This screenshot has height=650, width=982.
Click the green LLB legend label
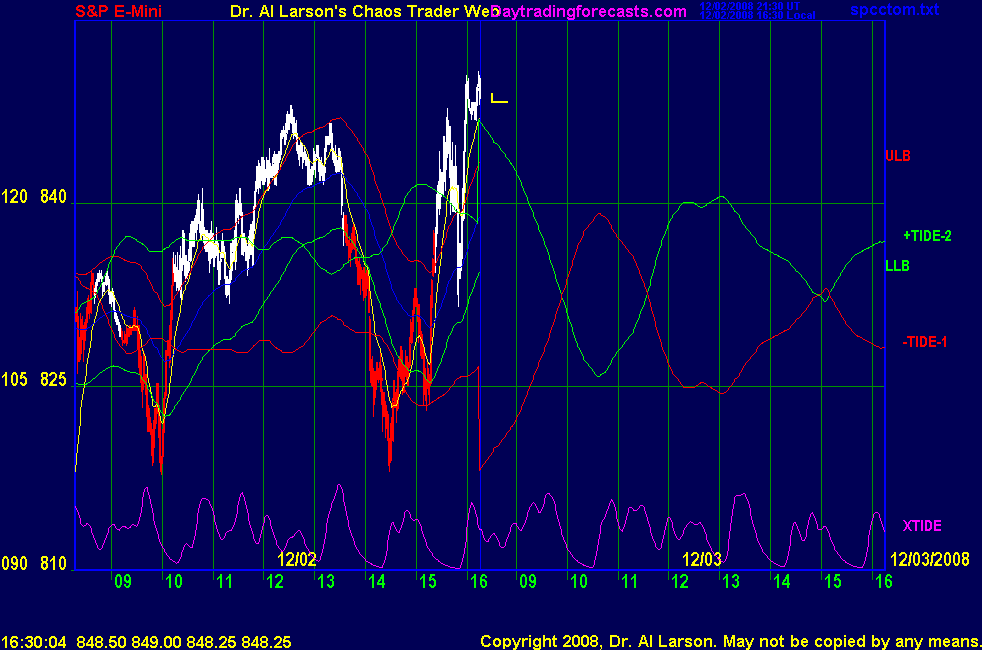coord(896,266)
